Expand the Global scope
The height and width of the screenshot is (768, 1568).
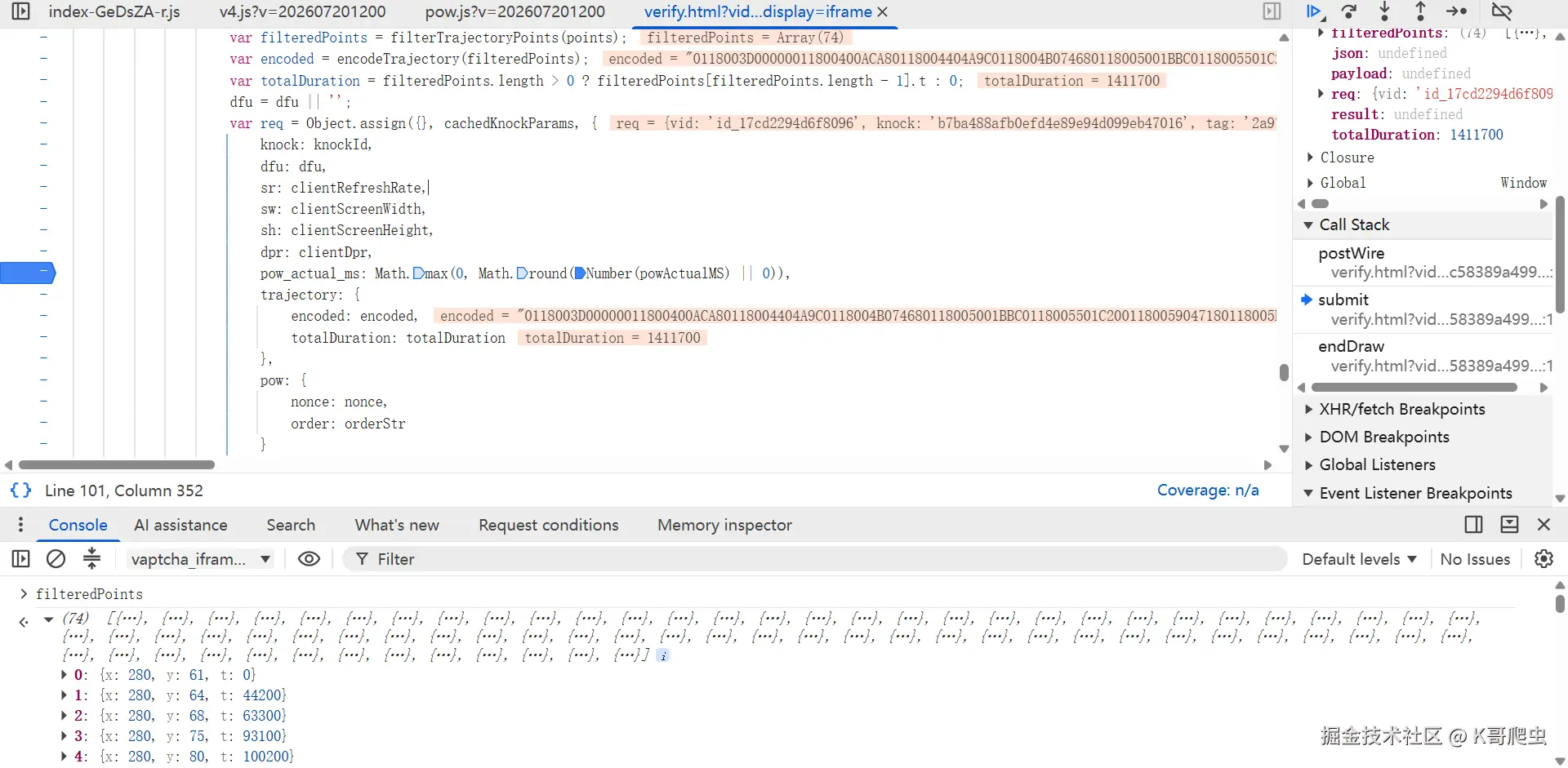(1310, 183)
